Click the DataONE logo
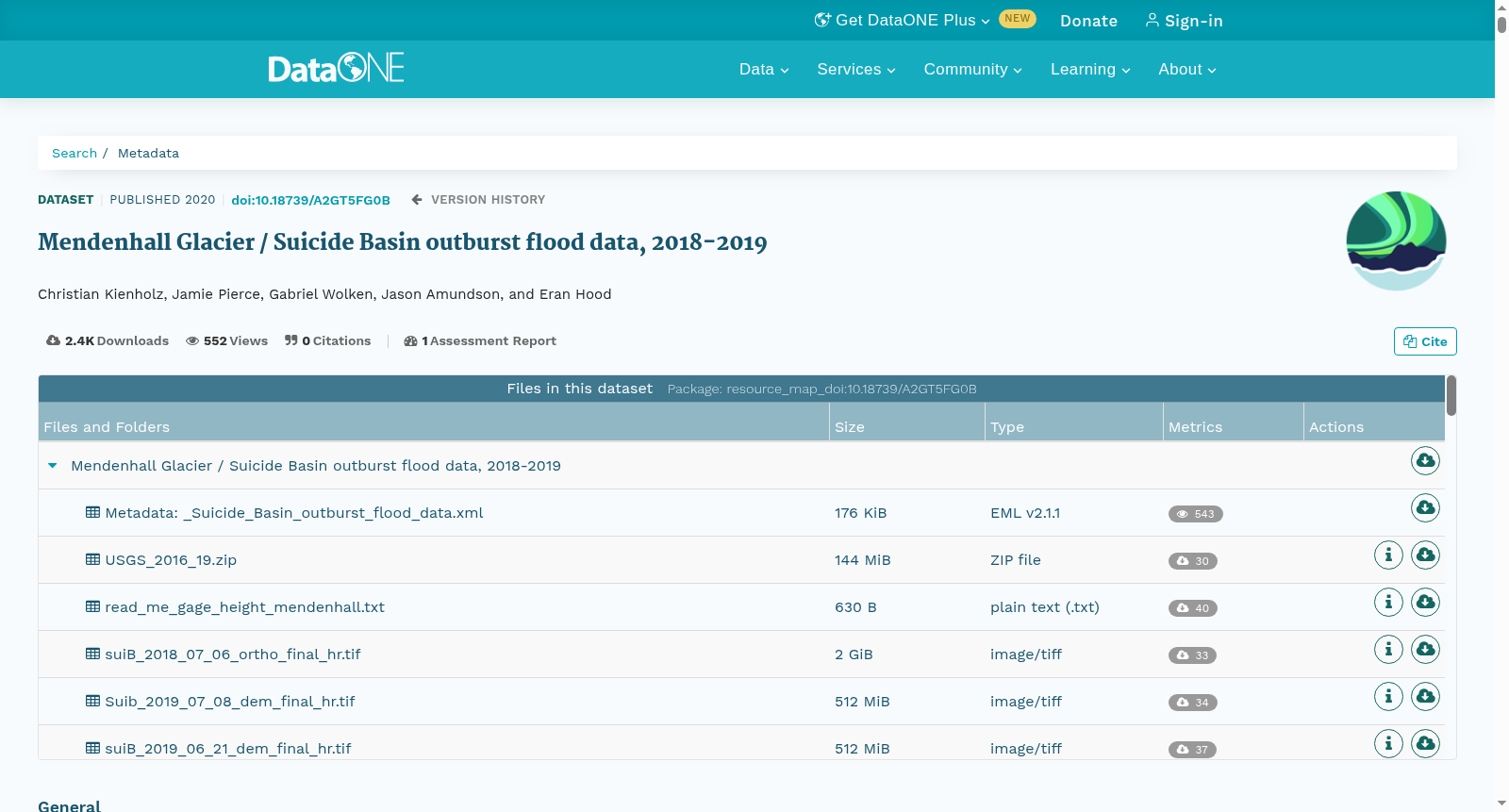The height and width of the screenshot is (812, 1509). pyautogui.click(x=336, y=68)
